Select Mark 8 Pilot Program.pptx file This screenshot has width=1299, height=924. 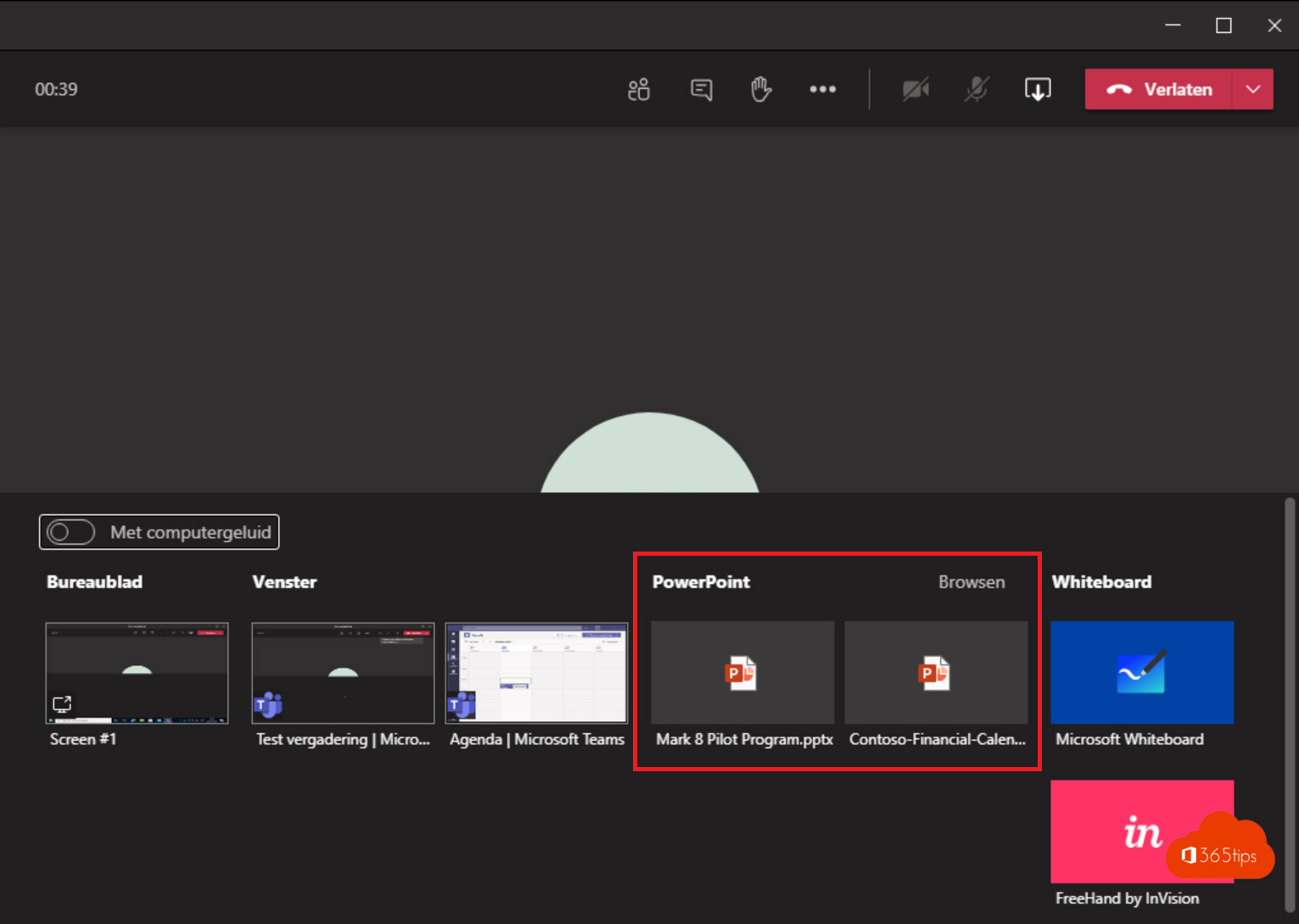click(x=742, y=673)
